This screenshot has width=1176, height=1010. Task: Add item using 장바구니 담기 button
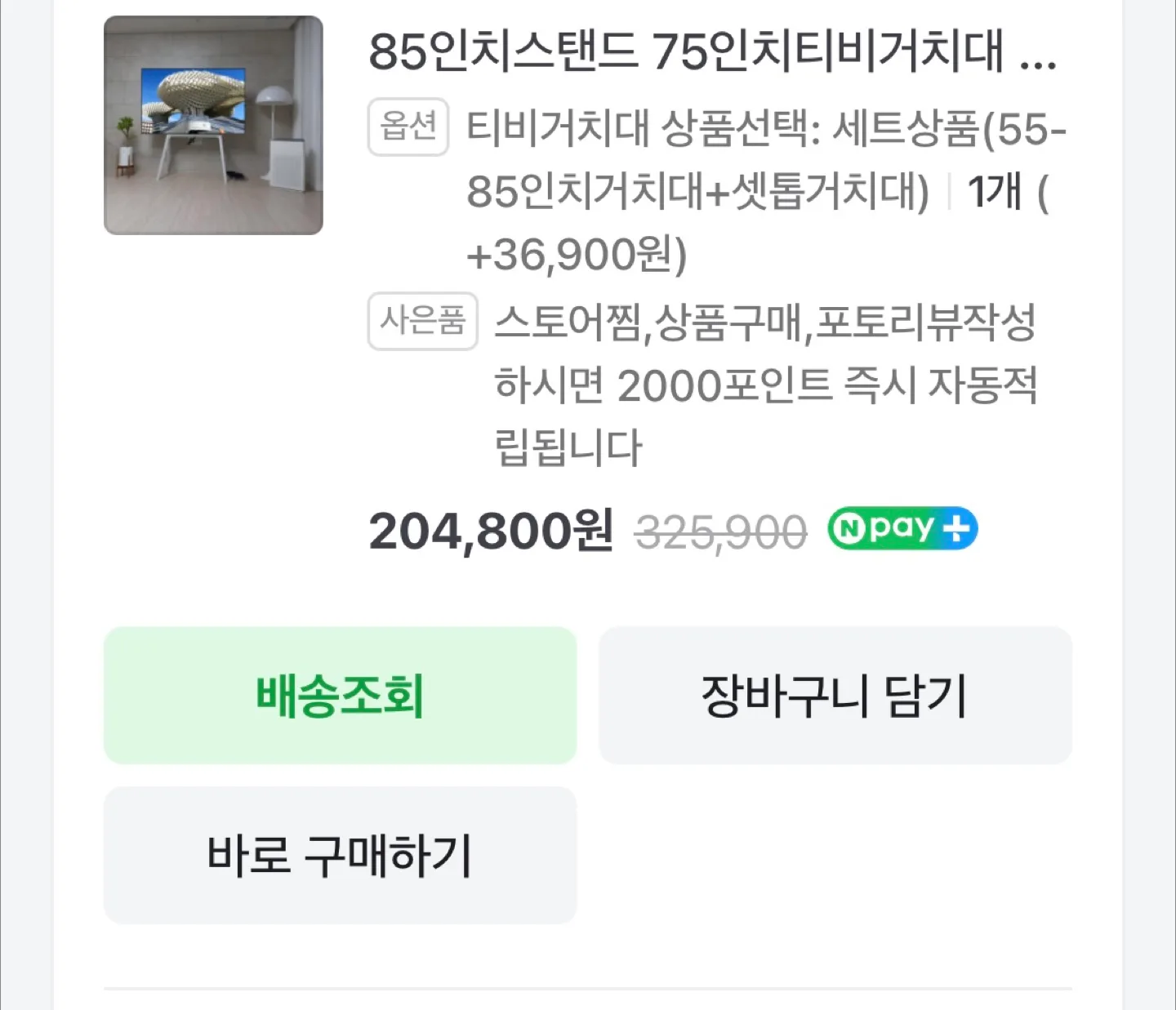coord(835,696)
